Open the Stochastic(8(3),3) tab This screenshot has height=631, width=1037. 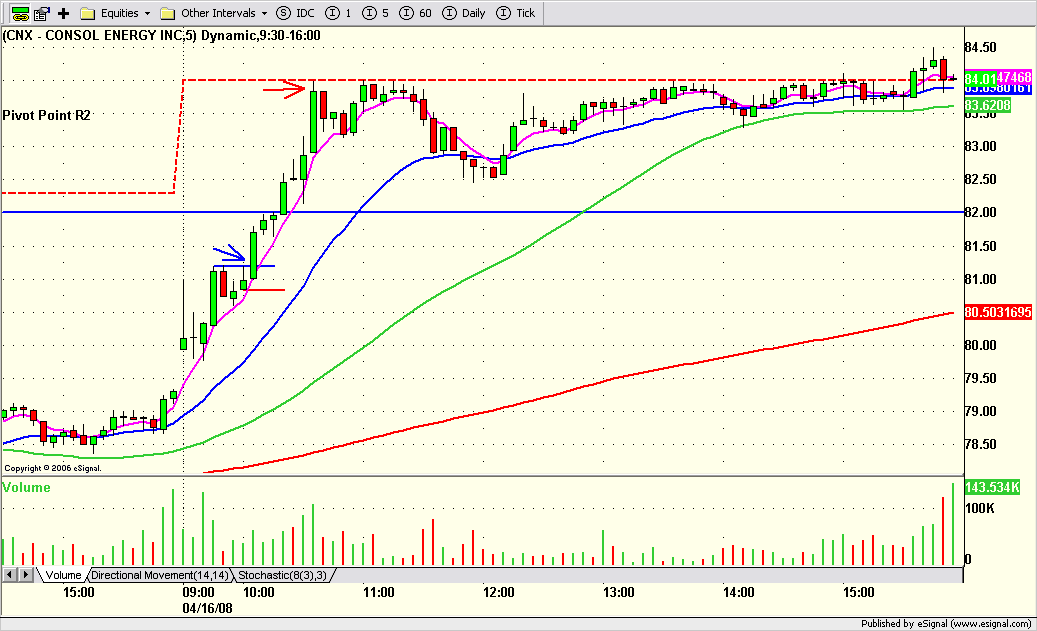coord(282,575)
